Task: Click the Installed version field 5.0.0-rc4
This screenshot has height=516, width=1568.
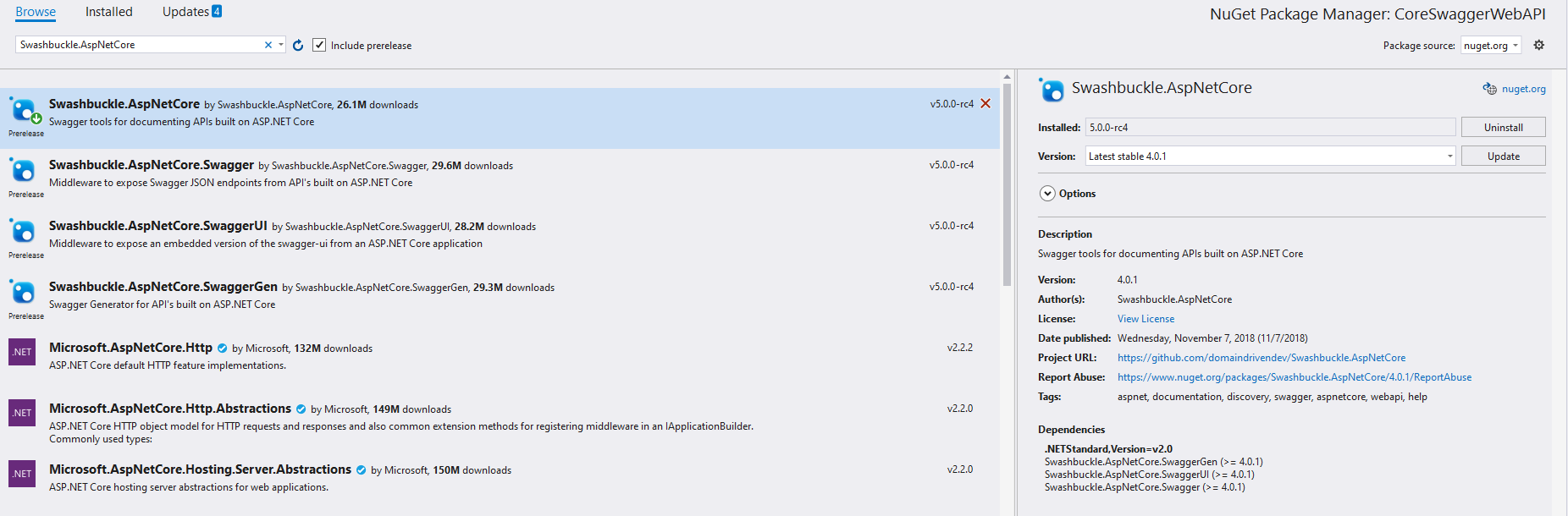Action: tap(1271, 127)
